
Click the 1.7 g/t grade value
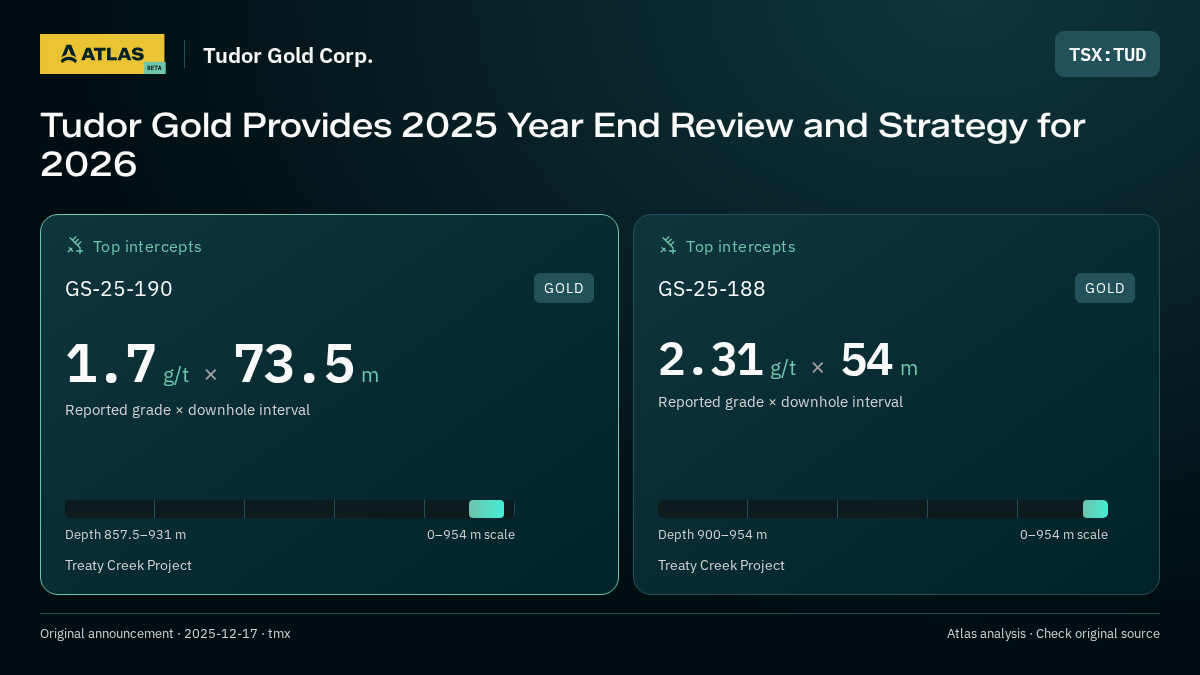127,365
